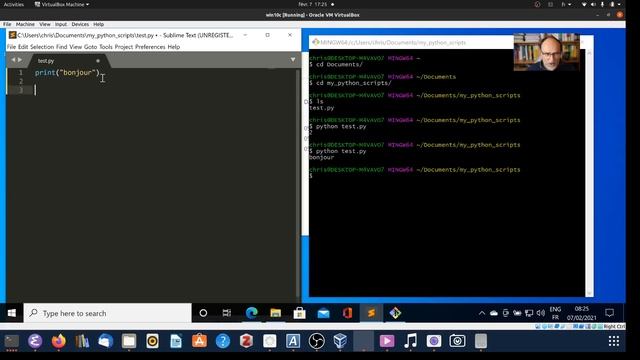Switch to Git Bash via taskbar icon

tap(395, 313)
